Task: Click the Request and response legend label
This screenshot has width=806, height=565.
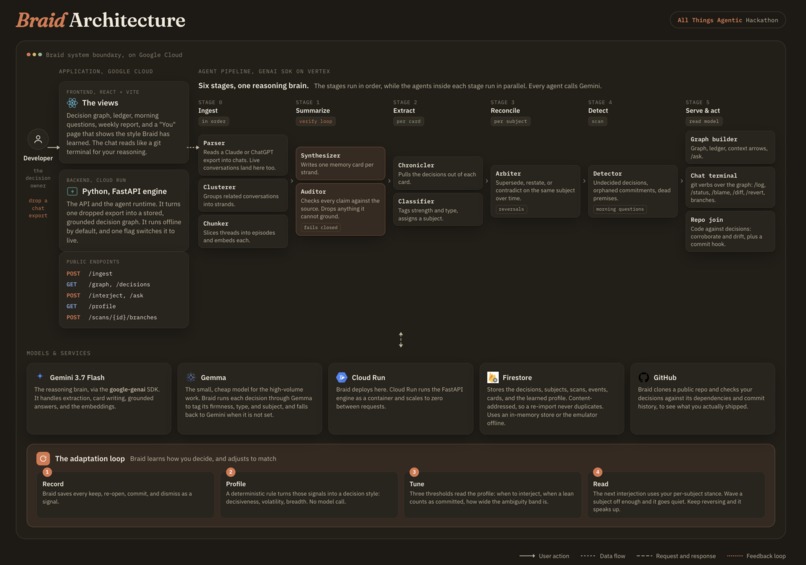Action: tap(686, 556)
